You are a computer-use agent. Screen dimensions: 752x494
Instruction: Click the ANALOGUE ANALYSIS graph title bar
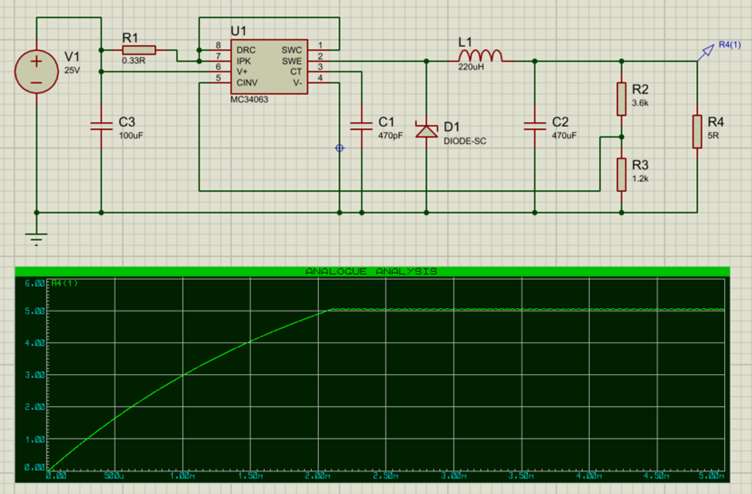(x=372, y=271)
